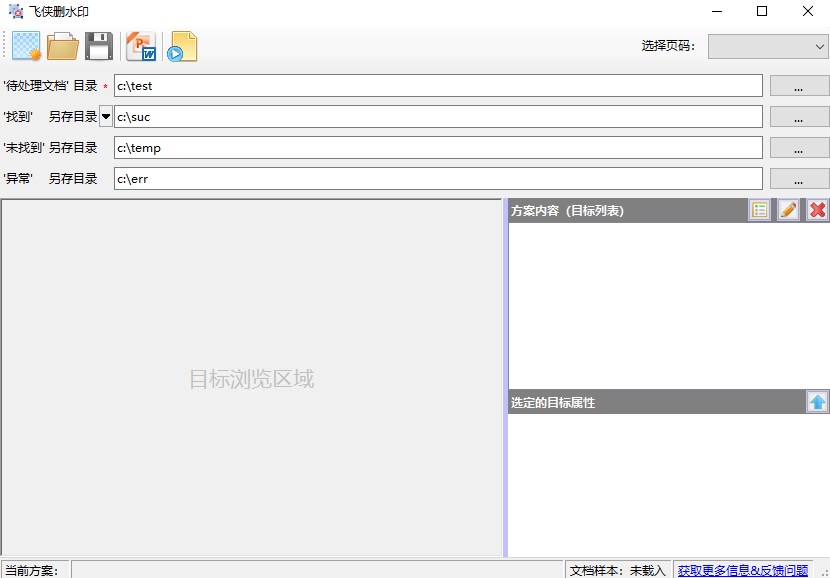Viewport: 830px width, 578px height.
Task: Browse for the '未找到' save directory
Action: 799,148
